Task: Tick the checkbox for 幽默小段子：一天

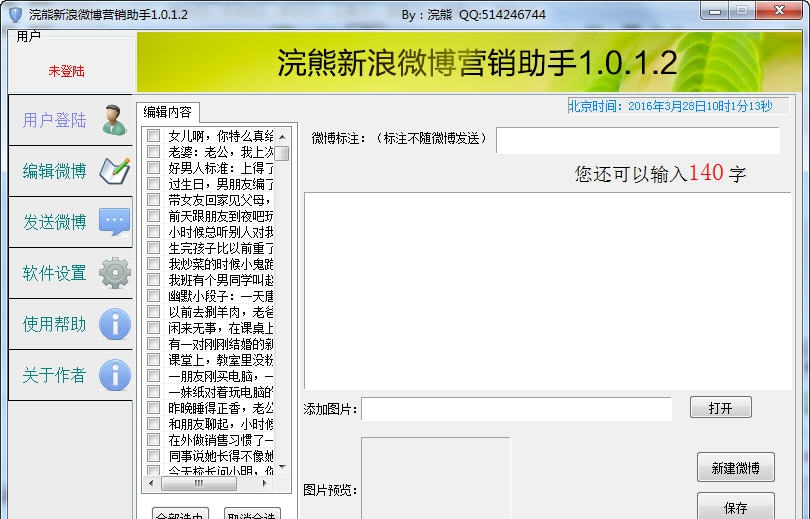Action: pos(153,295)
